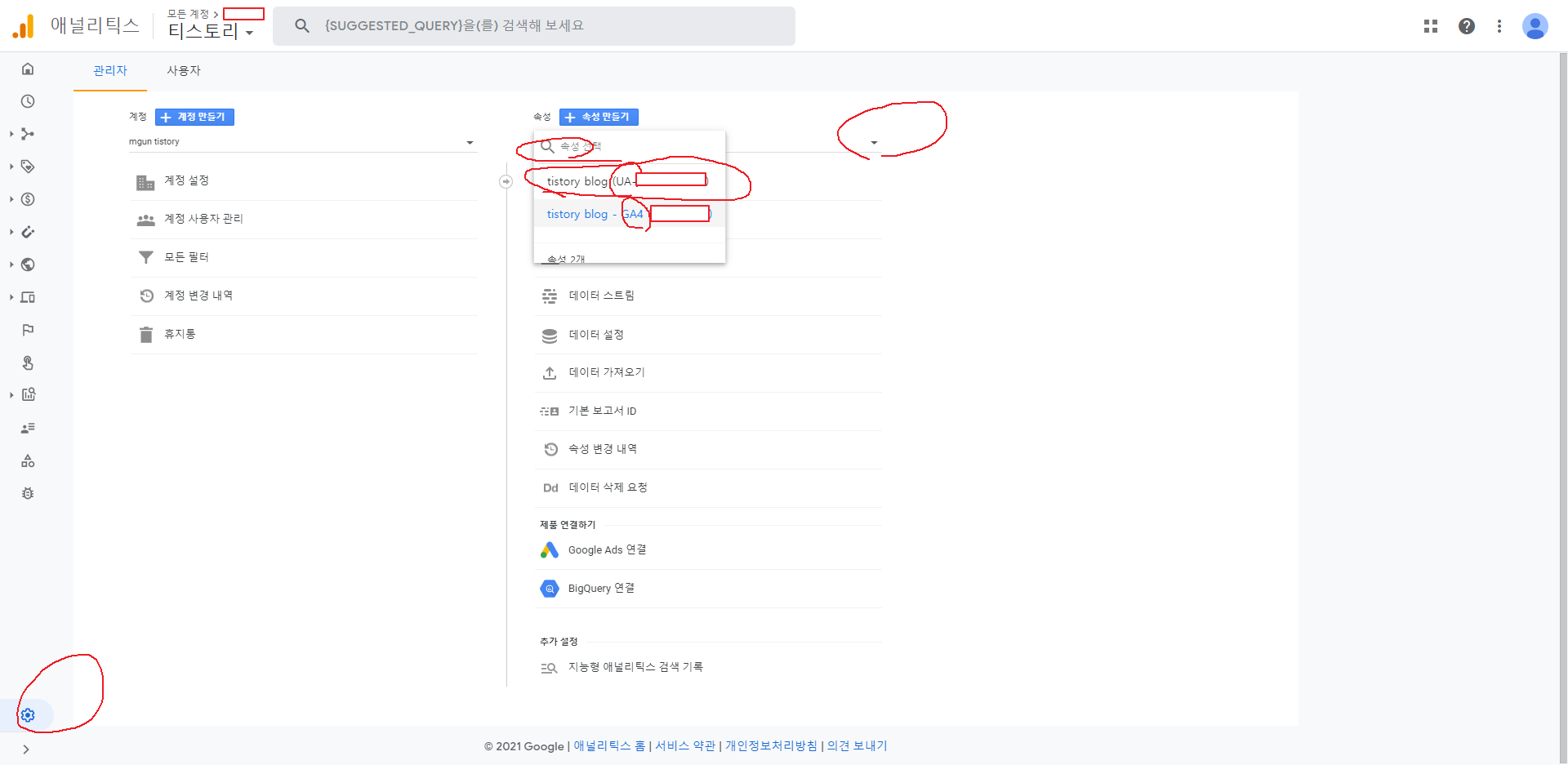Expand the acquisition section arrow in sidebar
Screen dimensions: 1568x765
coord(11,134)
